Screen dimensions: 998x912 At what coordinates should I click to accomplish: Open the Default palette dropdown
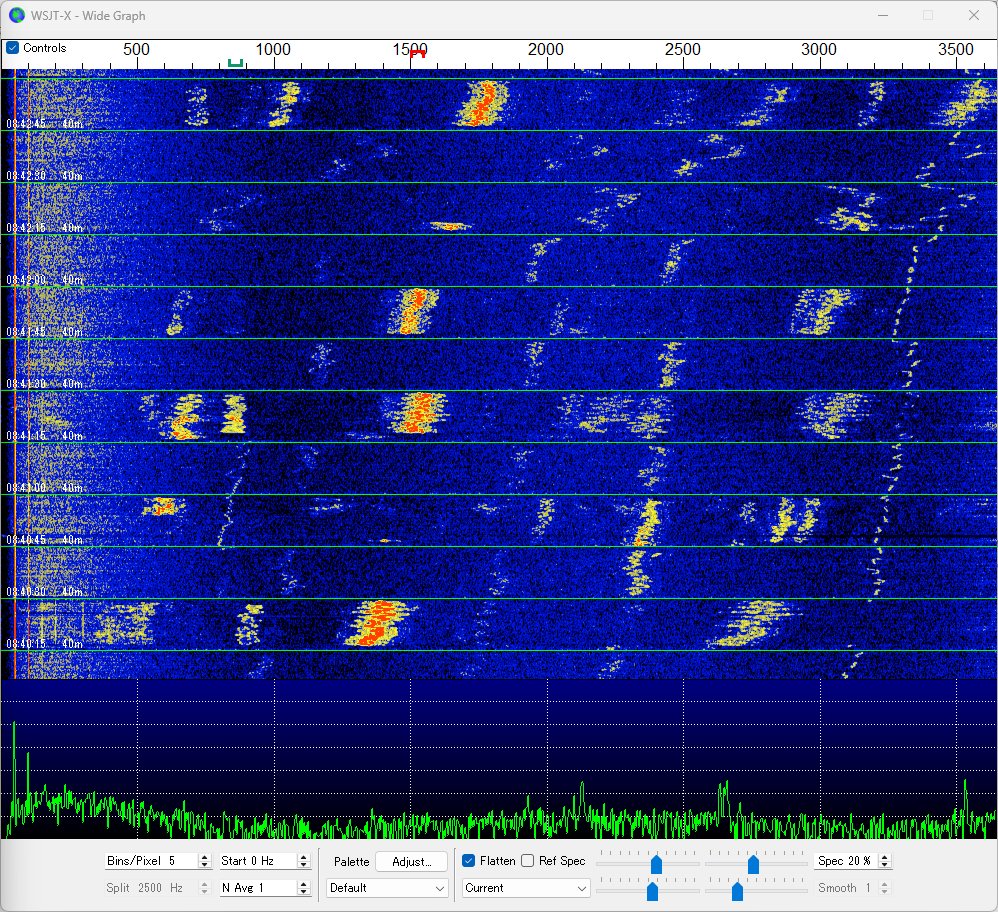pyautogui.click(x=387, y=888)
